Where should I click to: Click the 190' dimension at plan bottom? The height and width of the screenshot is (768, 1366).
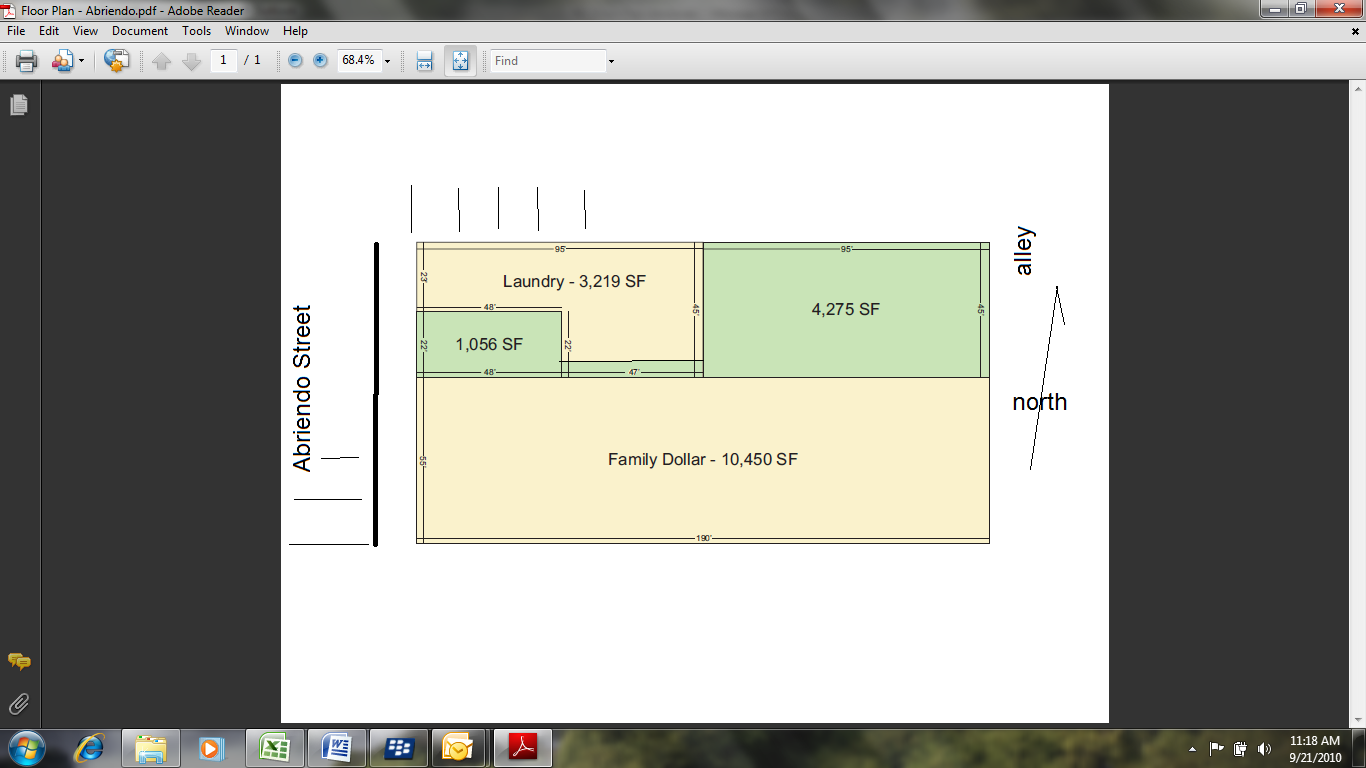coord(703,538)
